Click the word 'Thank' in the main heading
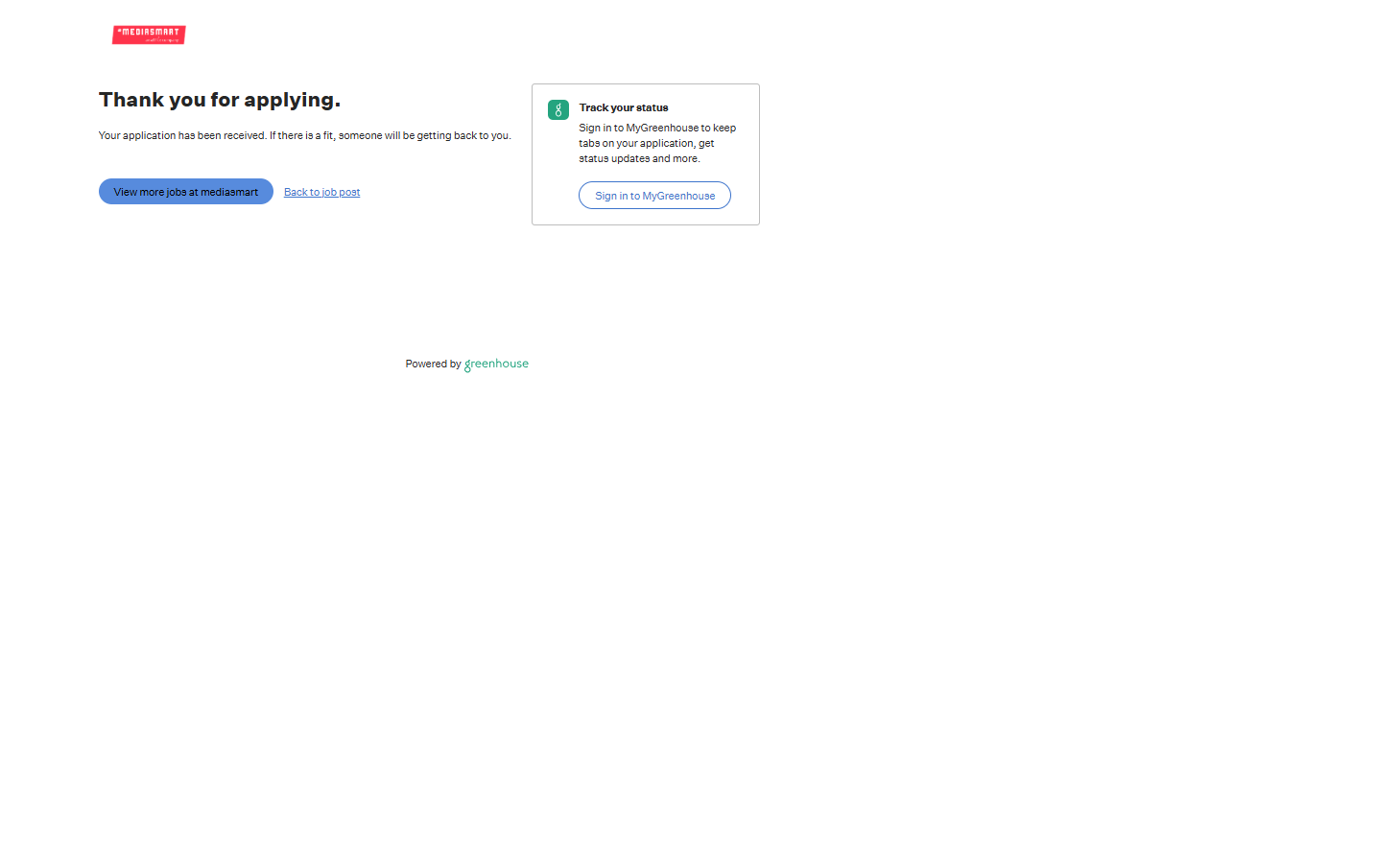This screenshot has height=847, width=1400. point(131,100)
